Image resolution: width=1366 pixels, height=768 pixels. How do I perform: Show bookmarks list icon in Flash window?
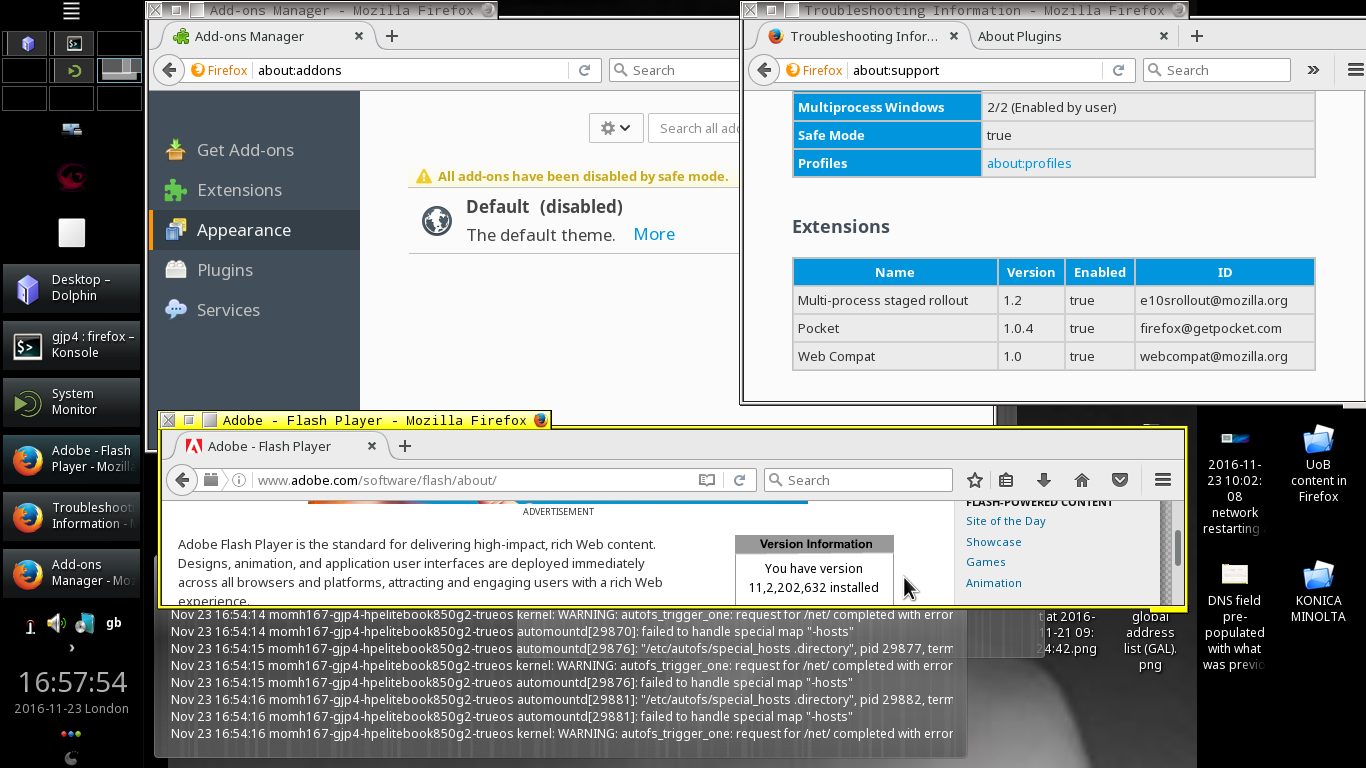1007,480
